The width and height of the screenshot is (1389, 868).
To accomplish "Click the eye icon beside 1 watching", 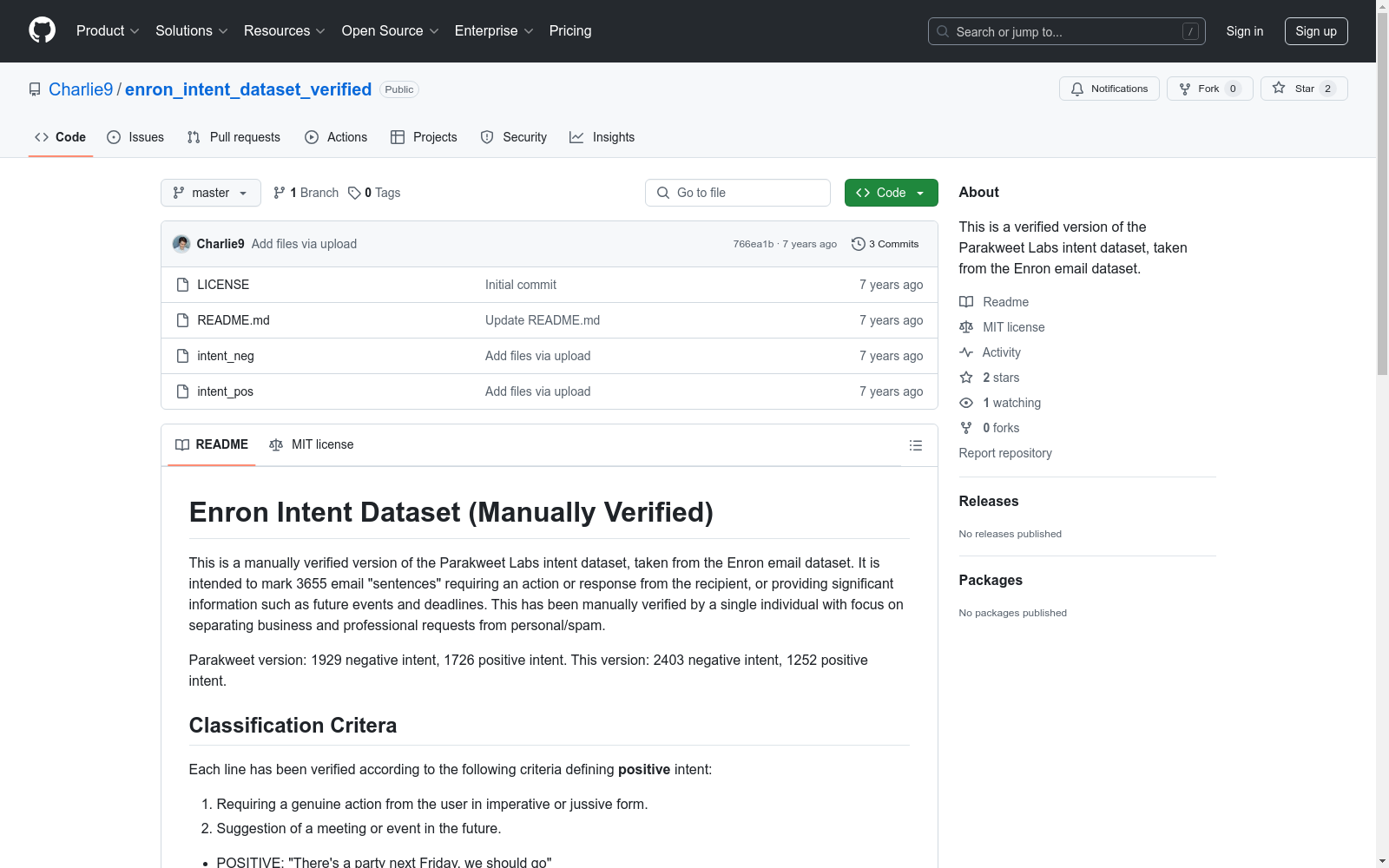I will click(x=966, y=403).
